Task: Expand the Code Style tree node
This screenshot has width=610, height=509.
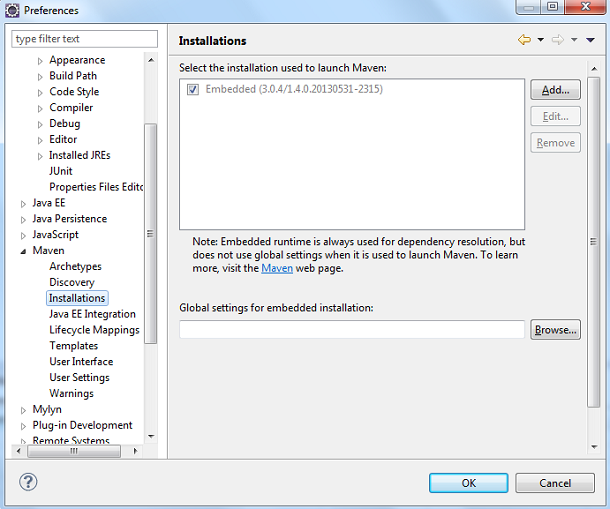Action: click(x=40, y=93)
